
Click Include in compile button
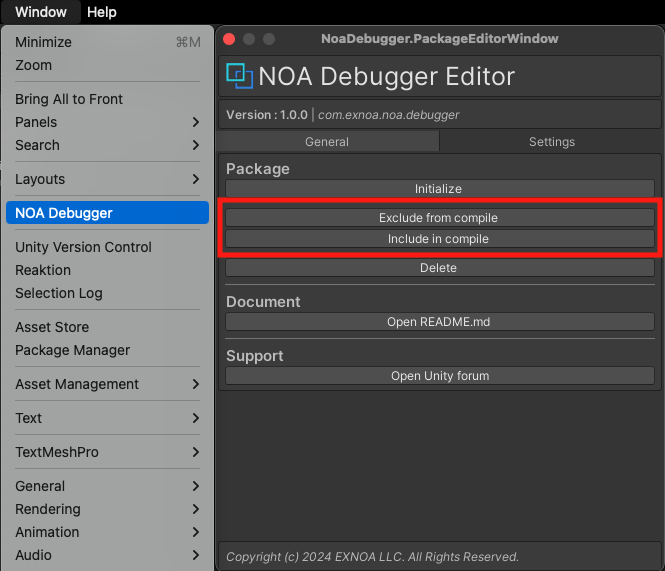click(439, 239)
